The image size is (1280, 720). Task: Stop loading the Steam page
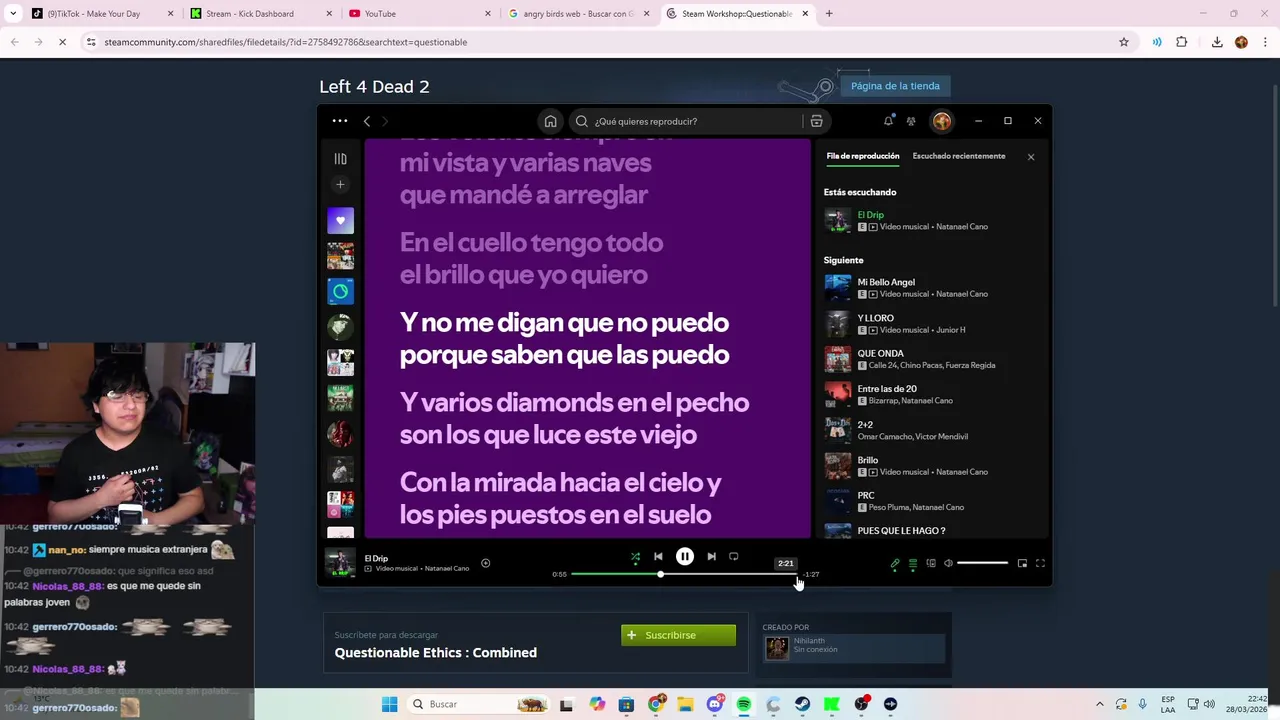[x=61, y=42]
